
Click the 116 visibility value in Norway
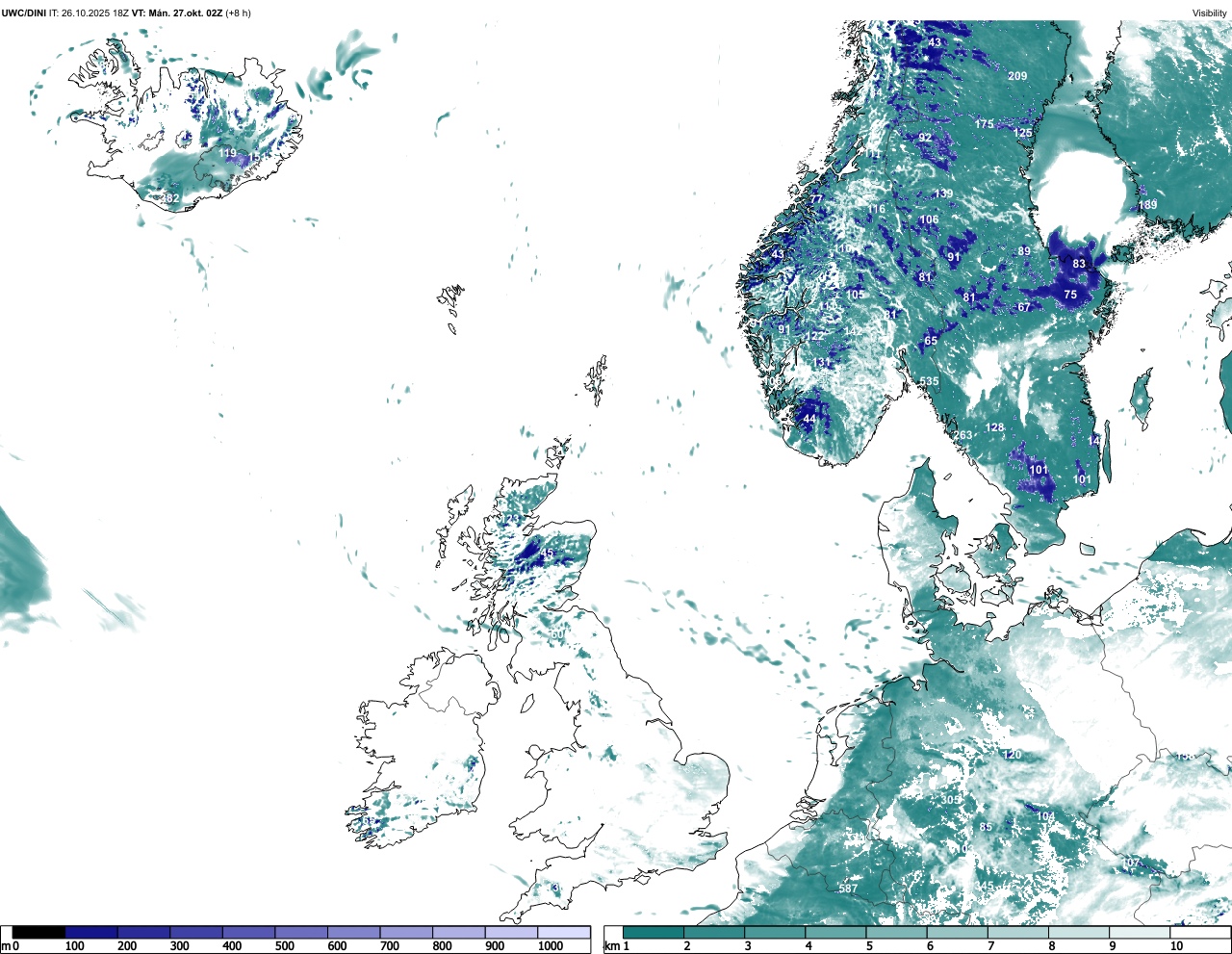(x=876, y=209)
